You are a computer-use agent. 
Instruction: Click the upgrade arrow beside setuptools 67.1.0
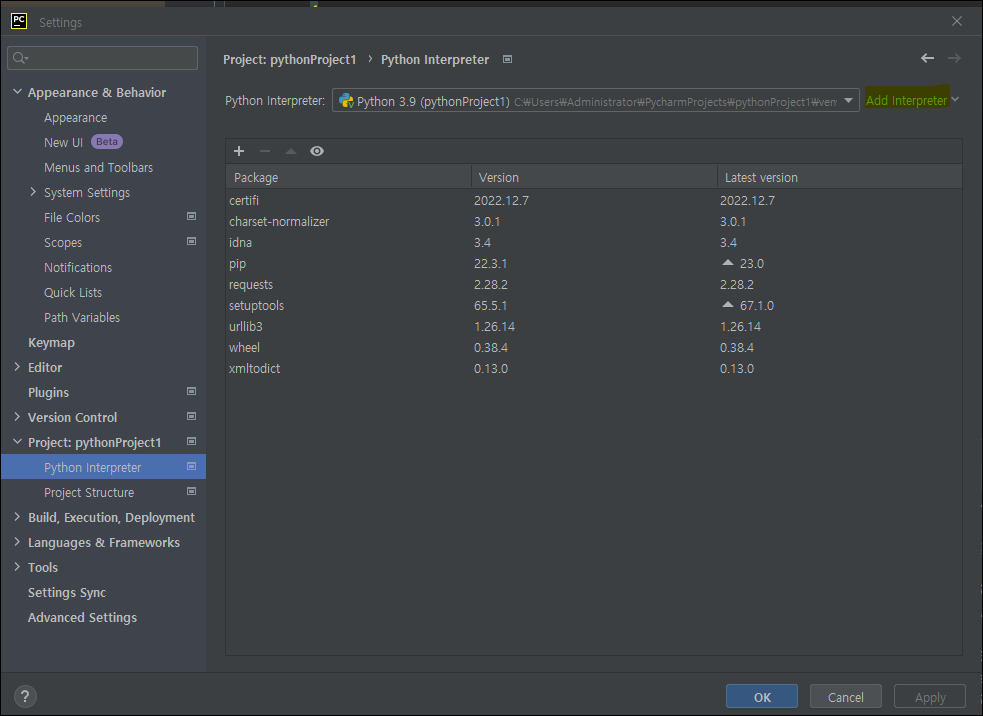(728, 305)
